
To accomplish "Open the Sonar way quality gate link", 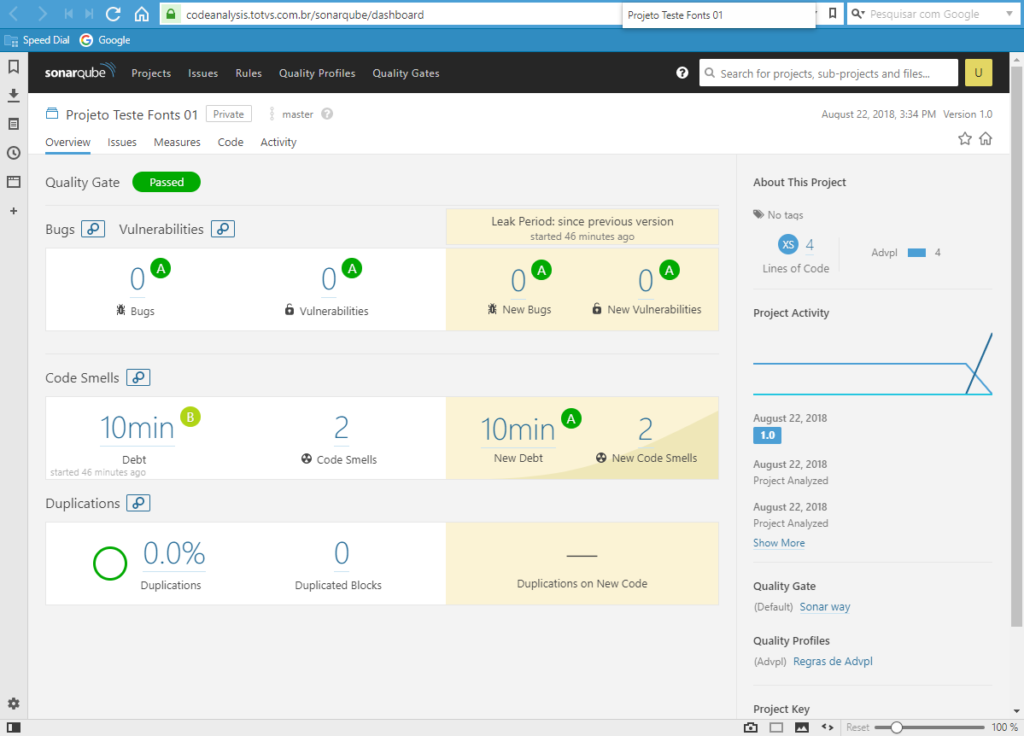I will point(825,607).
